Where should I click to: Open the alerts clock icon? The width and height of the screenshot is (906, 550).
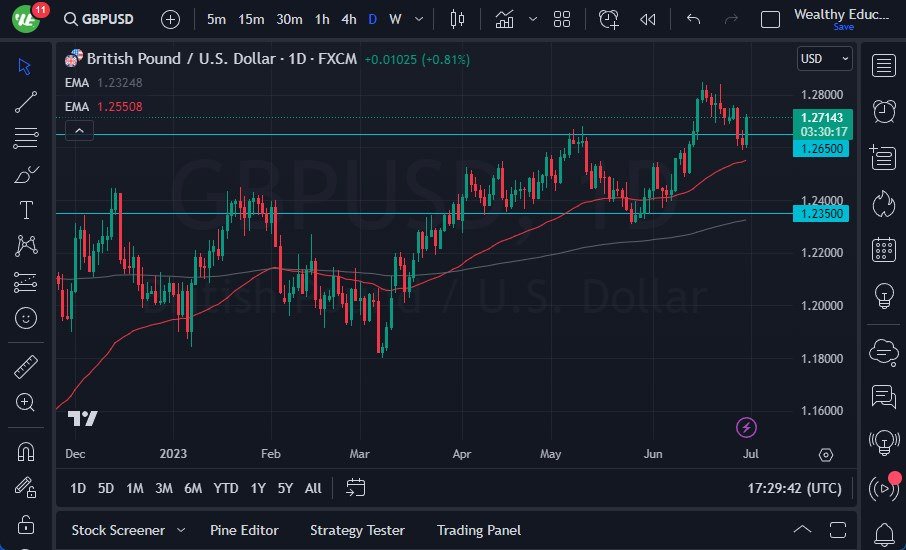(883, 111)
